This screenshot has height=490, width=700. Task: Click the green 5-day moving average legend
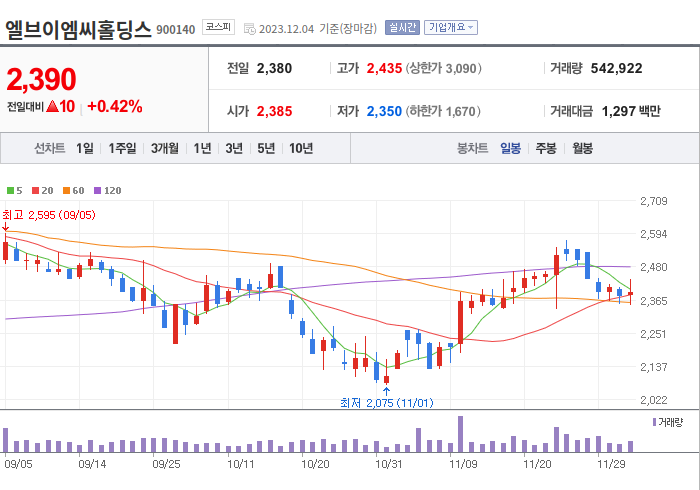pos(15,191)
